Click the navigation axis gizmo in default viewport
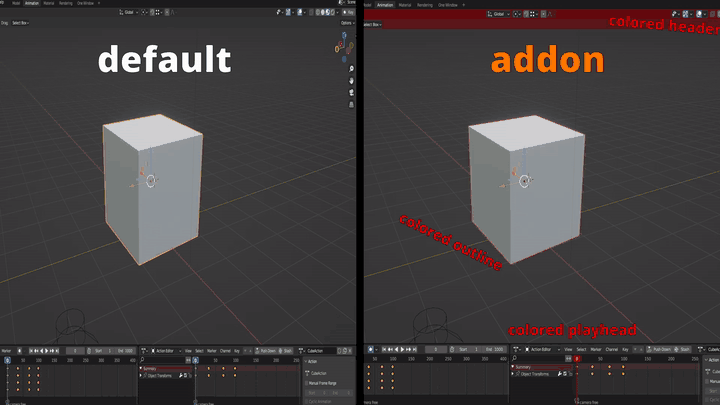The height and width of the screenshot is (405, 720). [342, 45]
